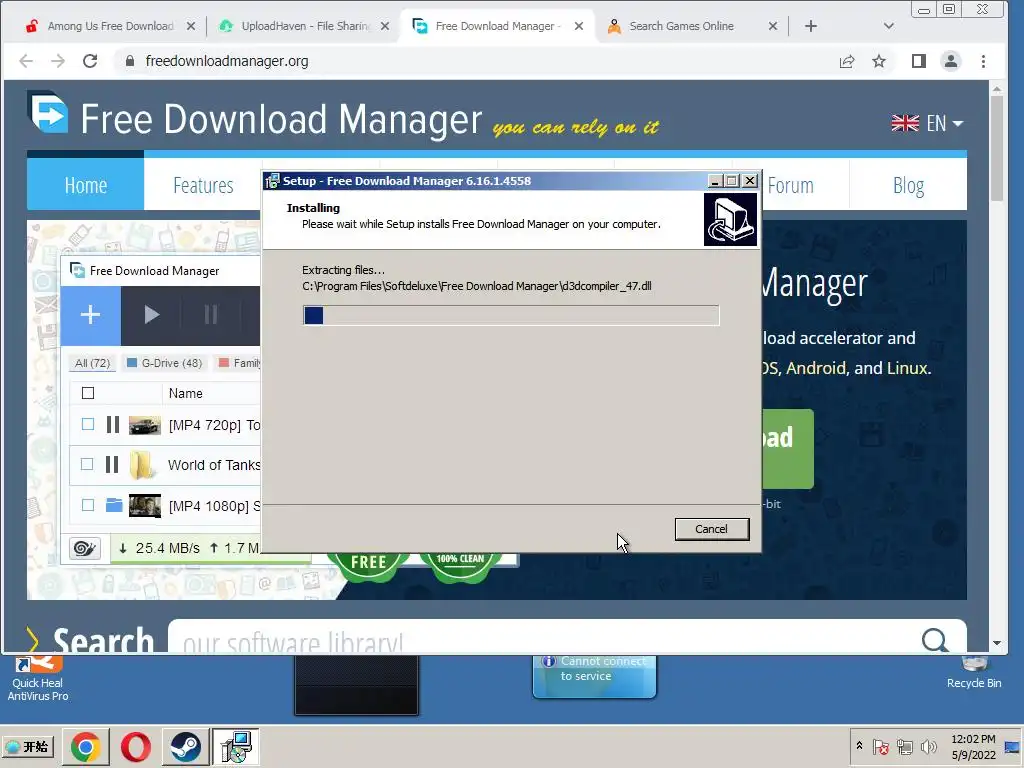The image size is (1024, 768).
Task: Select the All (72) filter tag
Action: tap(92, 363)
